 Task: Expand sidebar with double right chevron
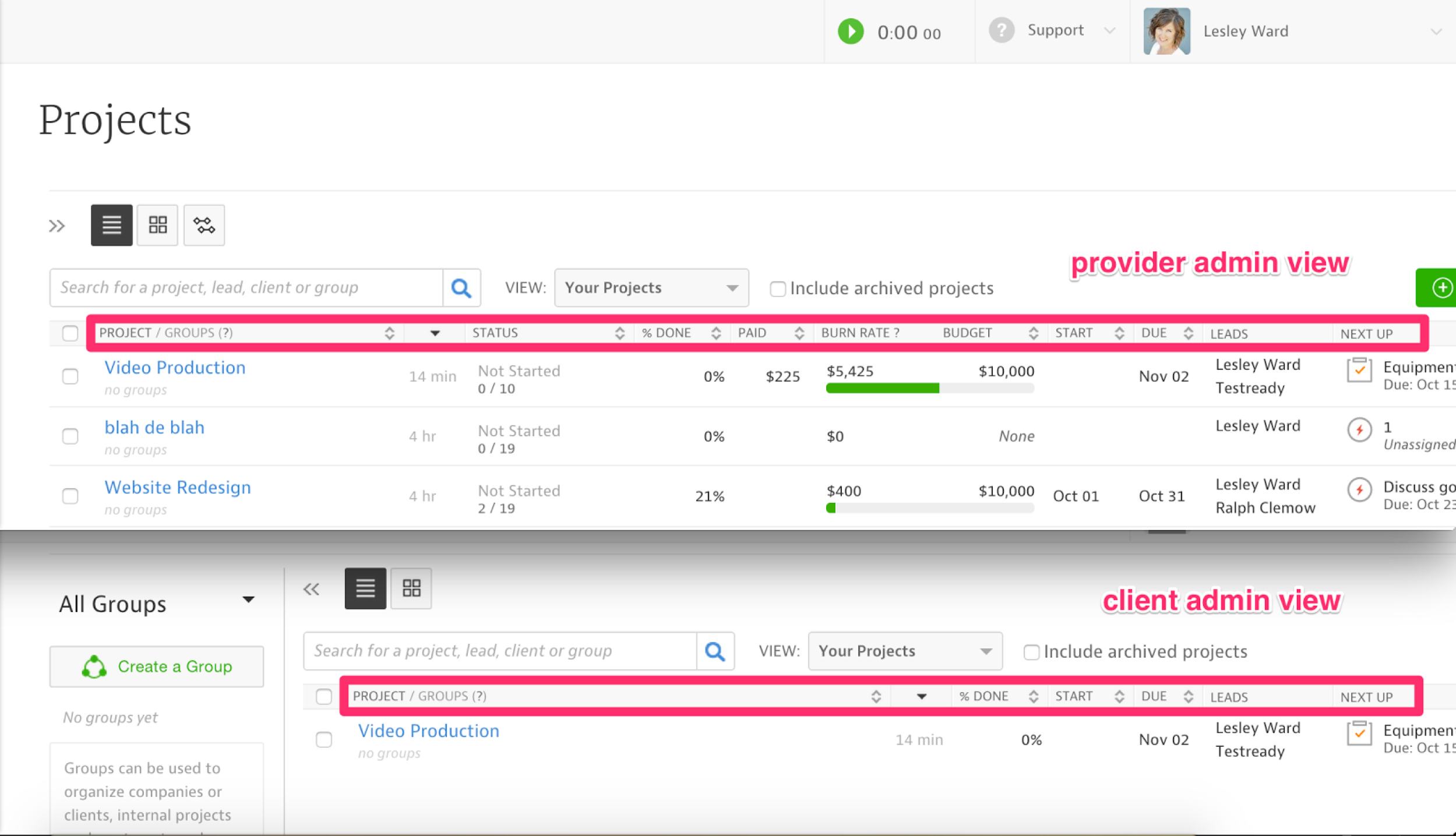(57, 225)
